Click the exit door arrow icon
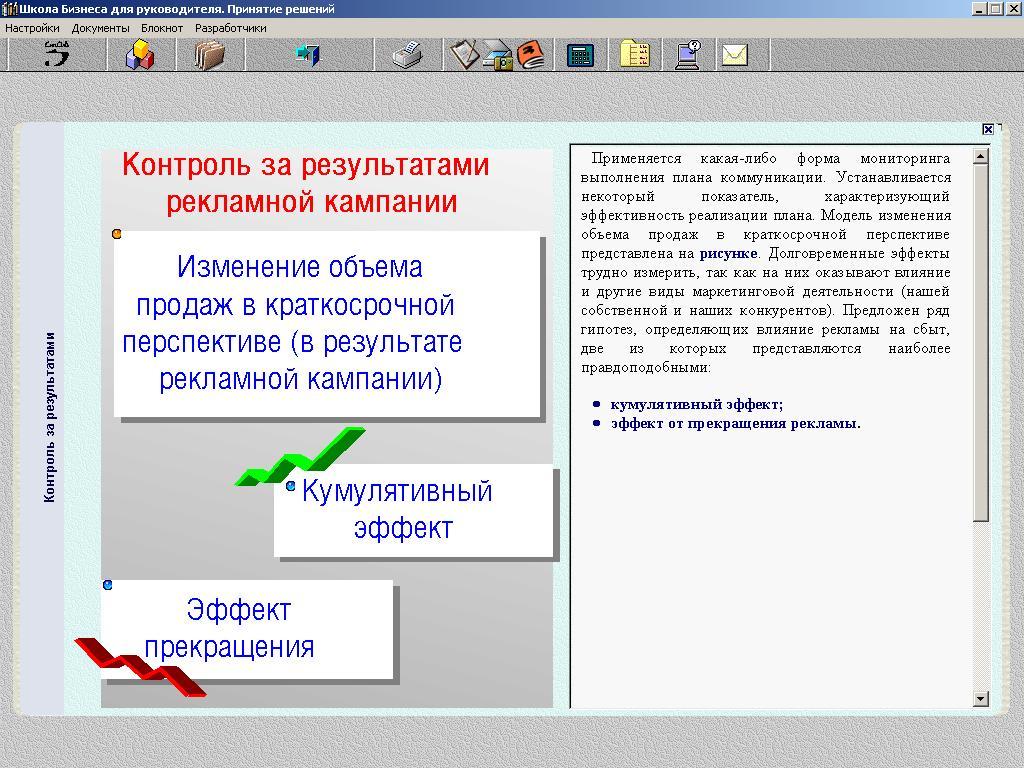This screenshot has height=768, width=1024. 308,54
